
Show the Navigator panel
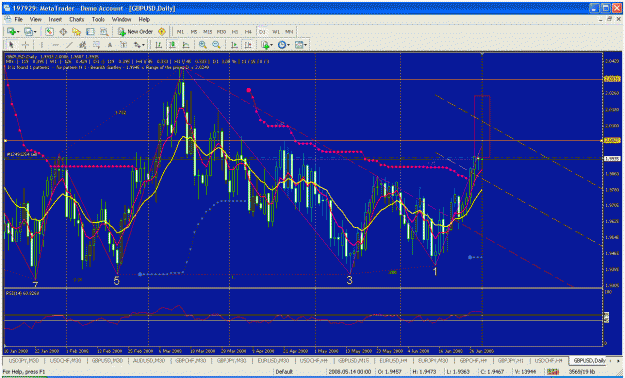click(x=77, y=32)
